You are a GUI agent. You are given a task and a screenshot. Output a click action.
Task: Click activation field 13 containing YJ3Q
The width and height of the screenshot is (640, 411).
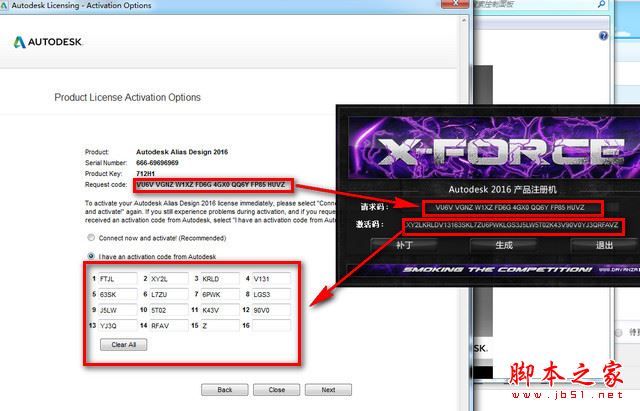pyautogui.click(x=118, y=326)
